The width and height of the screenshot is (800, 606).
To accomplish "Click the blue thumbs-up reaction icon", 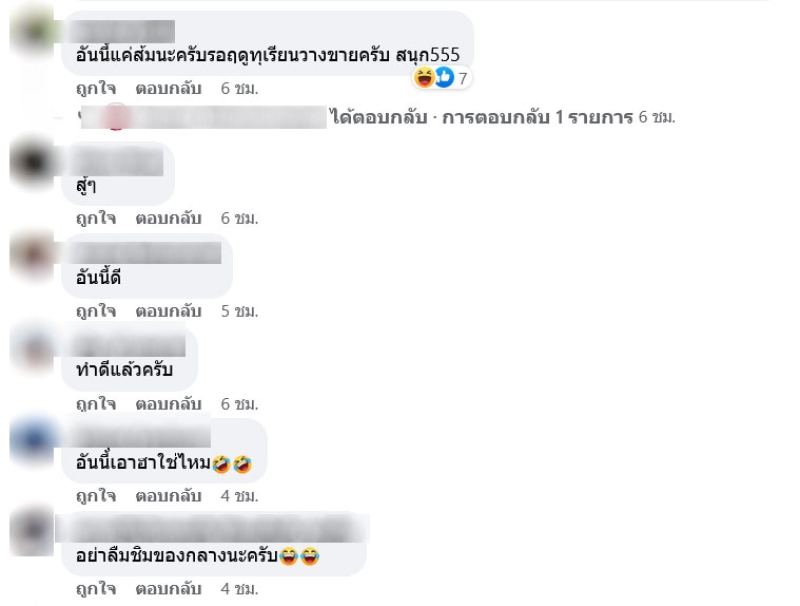I will [444, 78].
